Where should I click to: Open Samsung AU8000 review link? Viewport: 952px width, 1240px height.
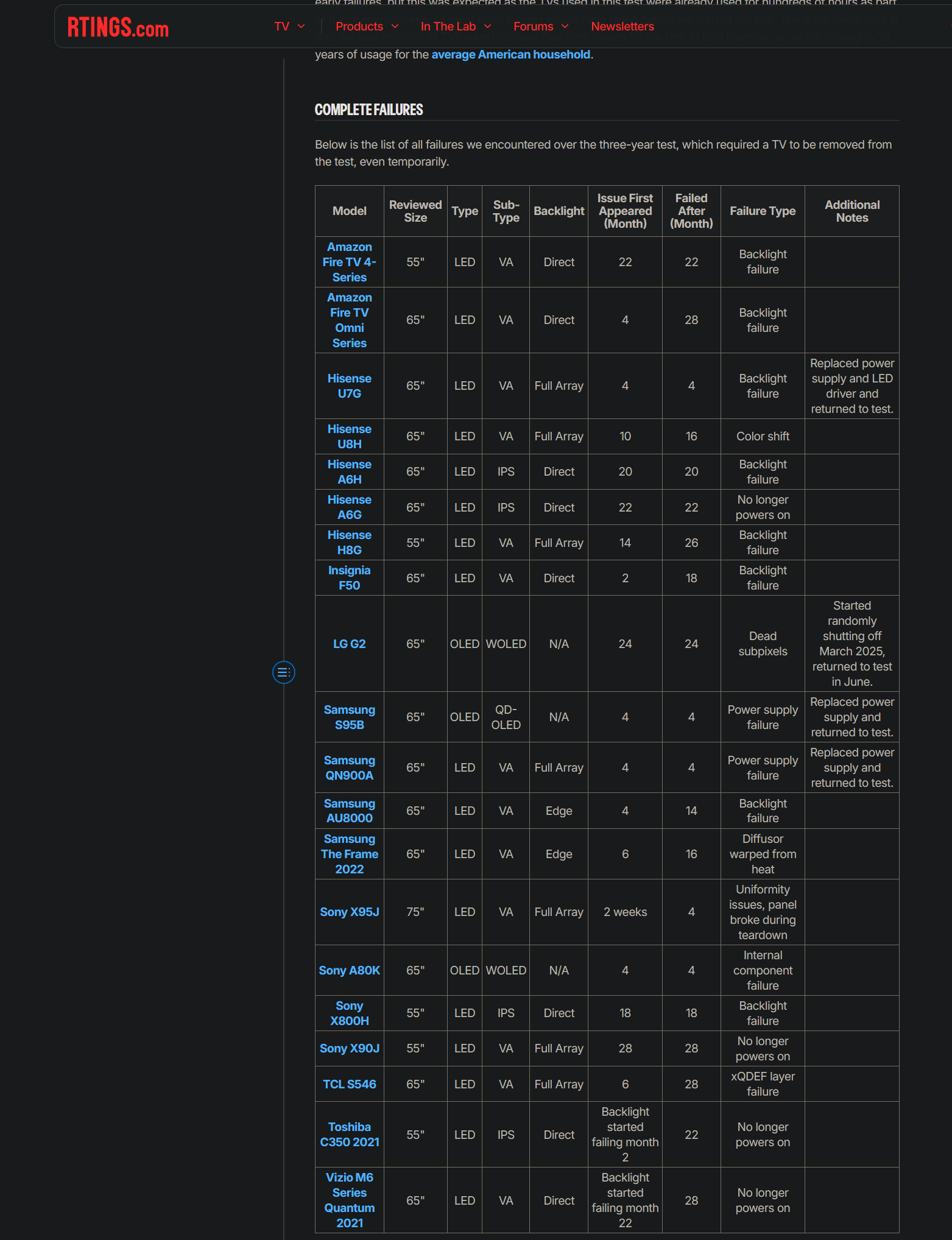tap(350, 811)
